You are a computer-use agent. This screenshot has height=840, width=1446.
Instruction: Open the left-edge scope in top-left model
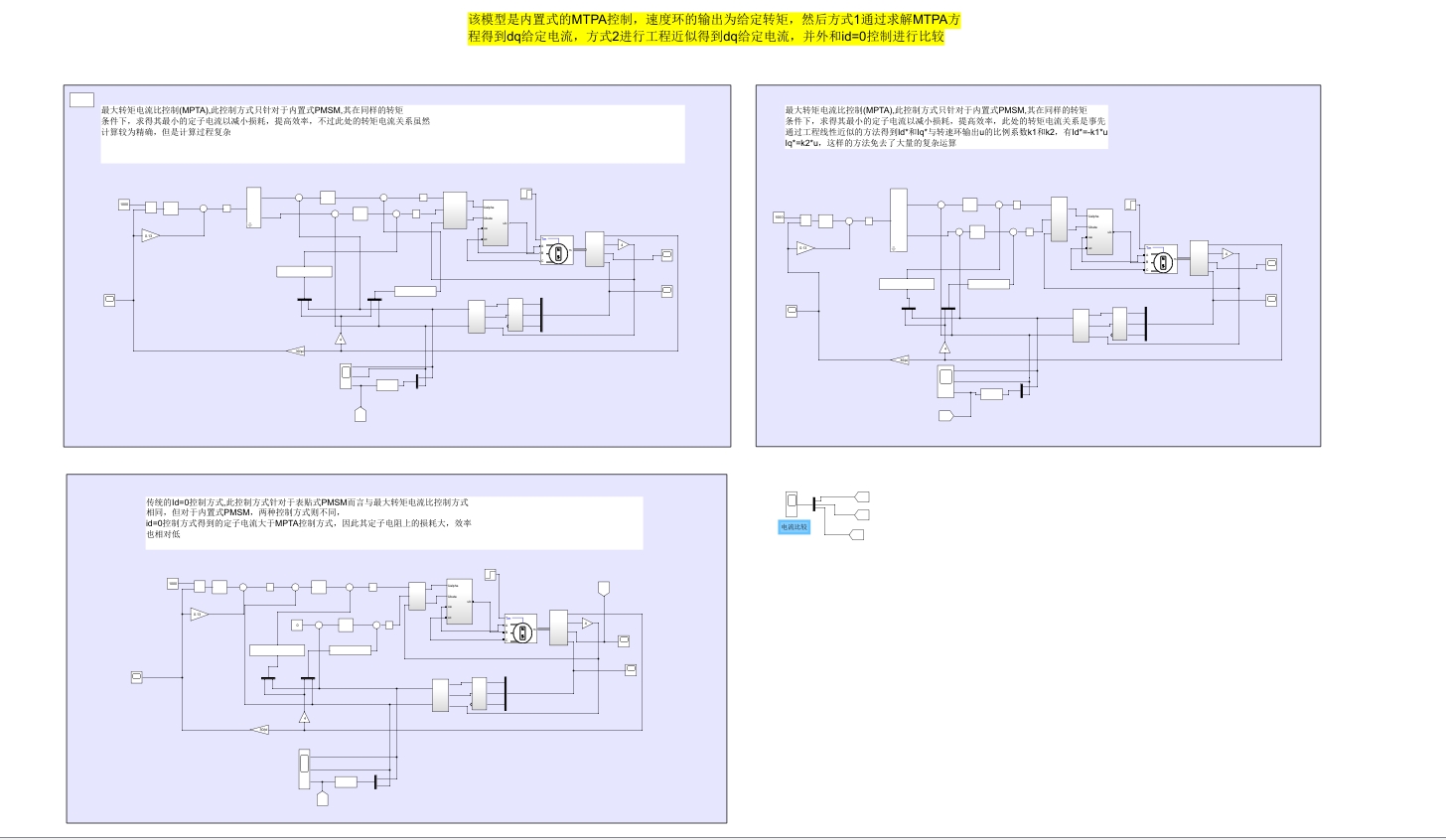tap(109, 300)
